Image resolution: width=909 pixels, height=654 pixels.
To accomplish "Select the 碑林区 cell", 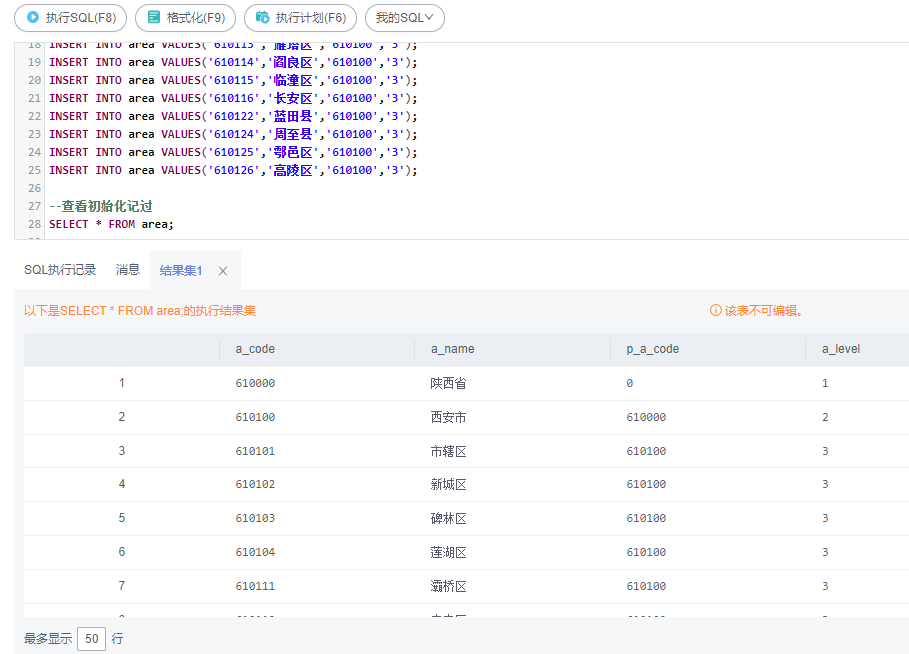I will click(448, 518).
